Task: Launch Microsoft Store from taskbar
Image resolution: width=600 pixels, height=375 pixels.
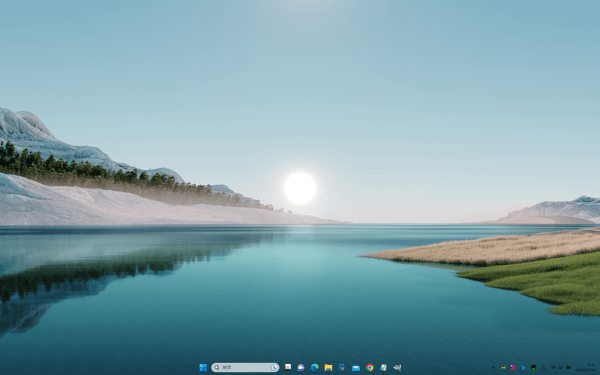Action: click(342, 367)
